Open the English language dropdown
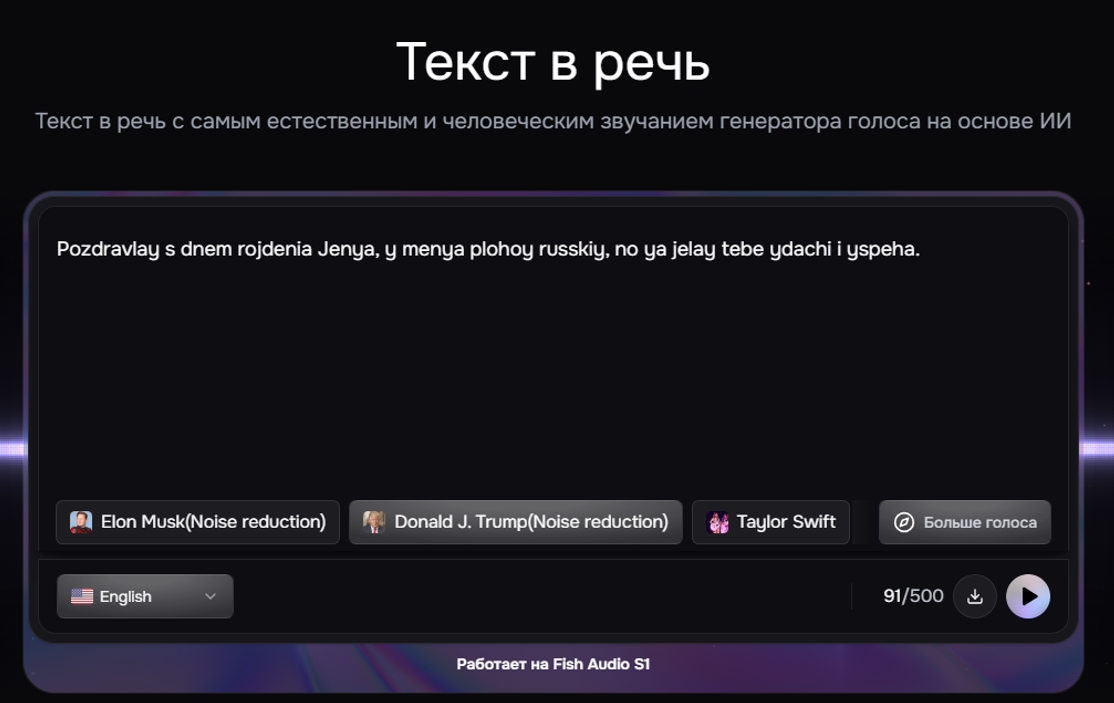 [x=145, y=596]
